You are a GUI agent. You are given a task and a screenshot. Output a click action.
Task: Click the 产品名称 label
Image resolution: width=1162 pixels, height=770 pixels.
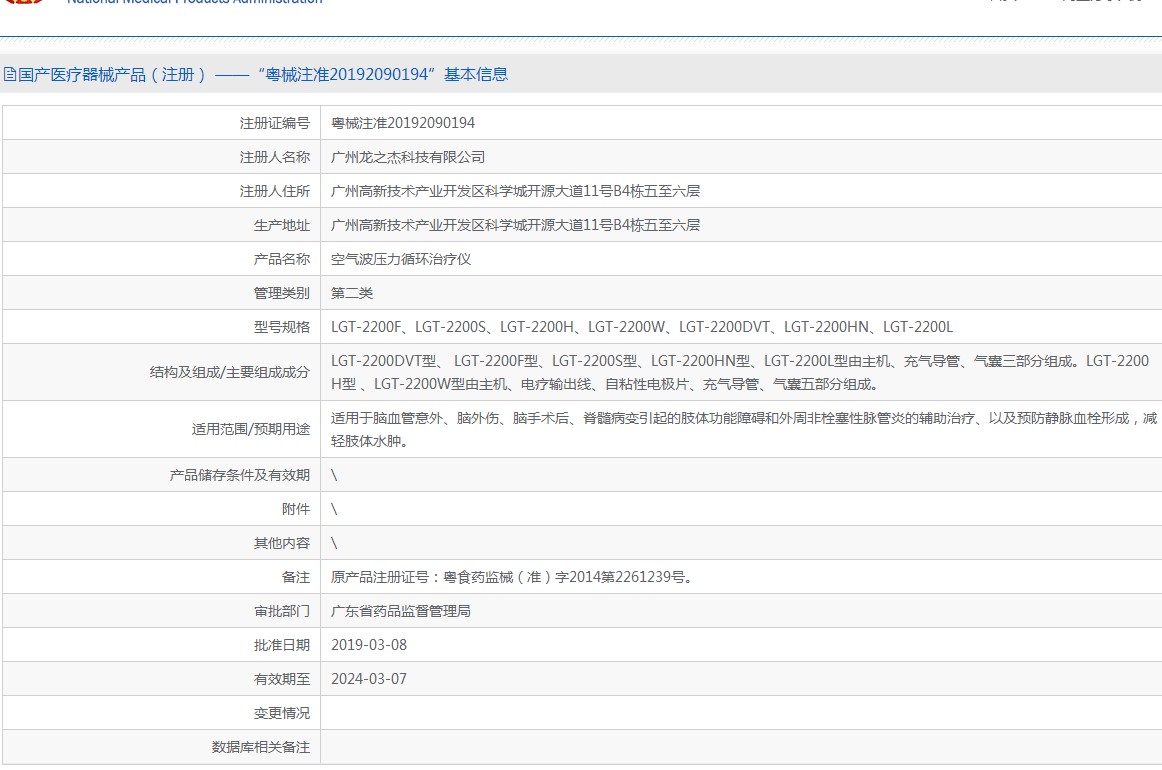282,259
